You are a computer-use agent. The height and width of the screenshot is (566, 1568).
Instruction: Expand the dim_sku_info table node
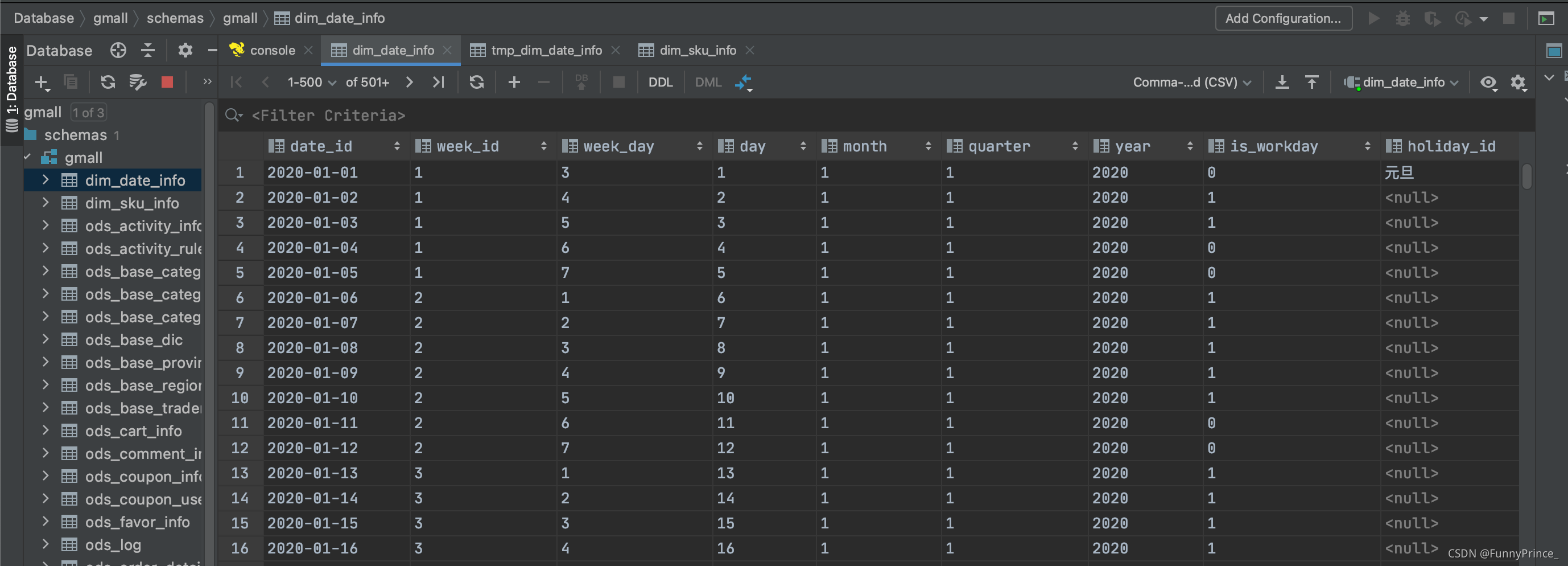click(45, 202)
